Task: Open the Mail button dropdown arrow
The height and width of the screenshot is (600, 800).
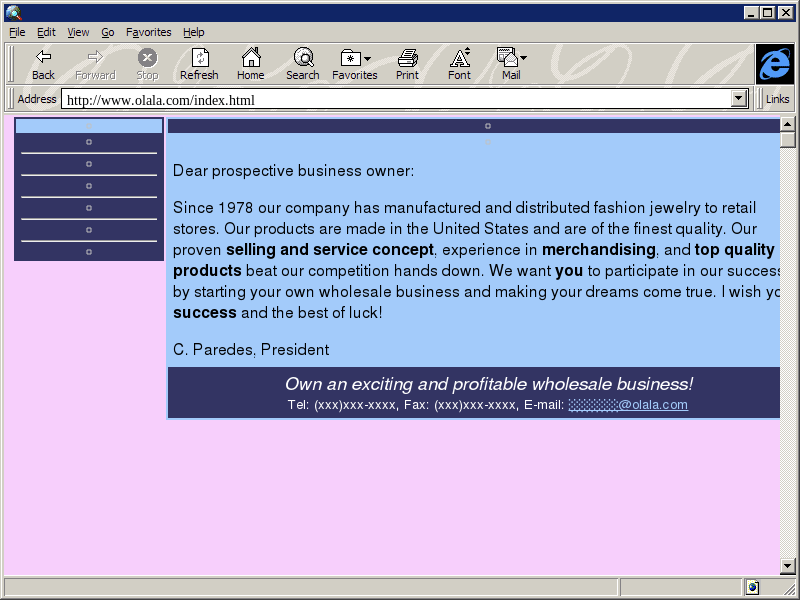Action: (523, 58)
